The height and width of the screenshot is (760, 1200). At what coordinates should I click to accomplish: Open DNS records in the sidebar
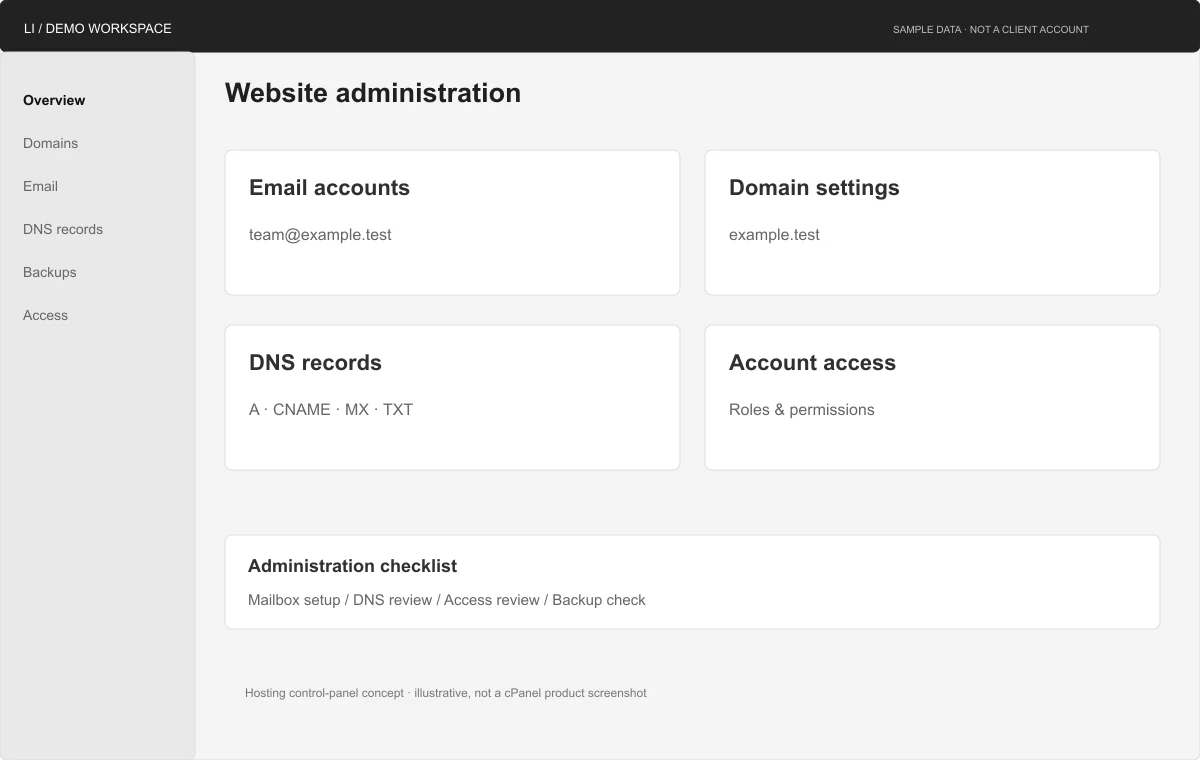coord(63,229)
